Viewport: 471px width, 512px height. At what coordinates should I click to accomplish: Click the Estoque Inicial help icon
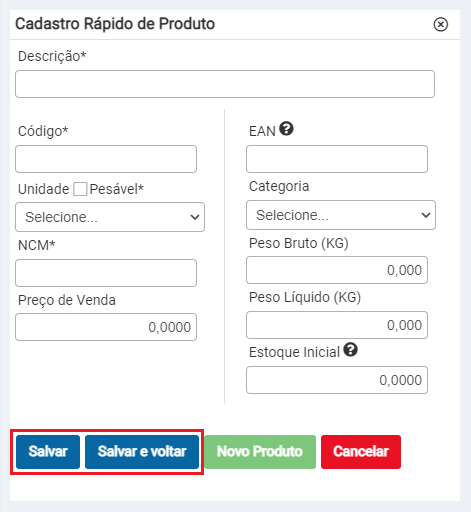pos(351,350)
